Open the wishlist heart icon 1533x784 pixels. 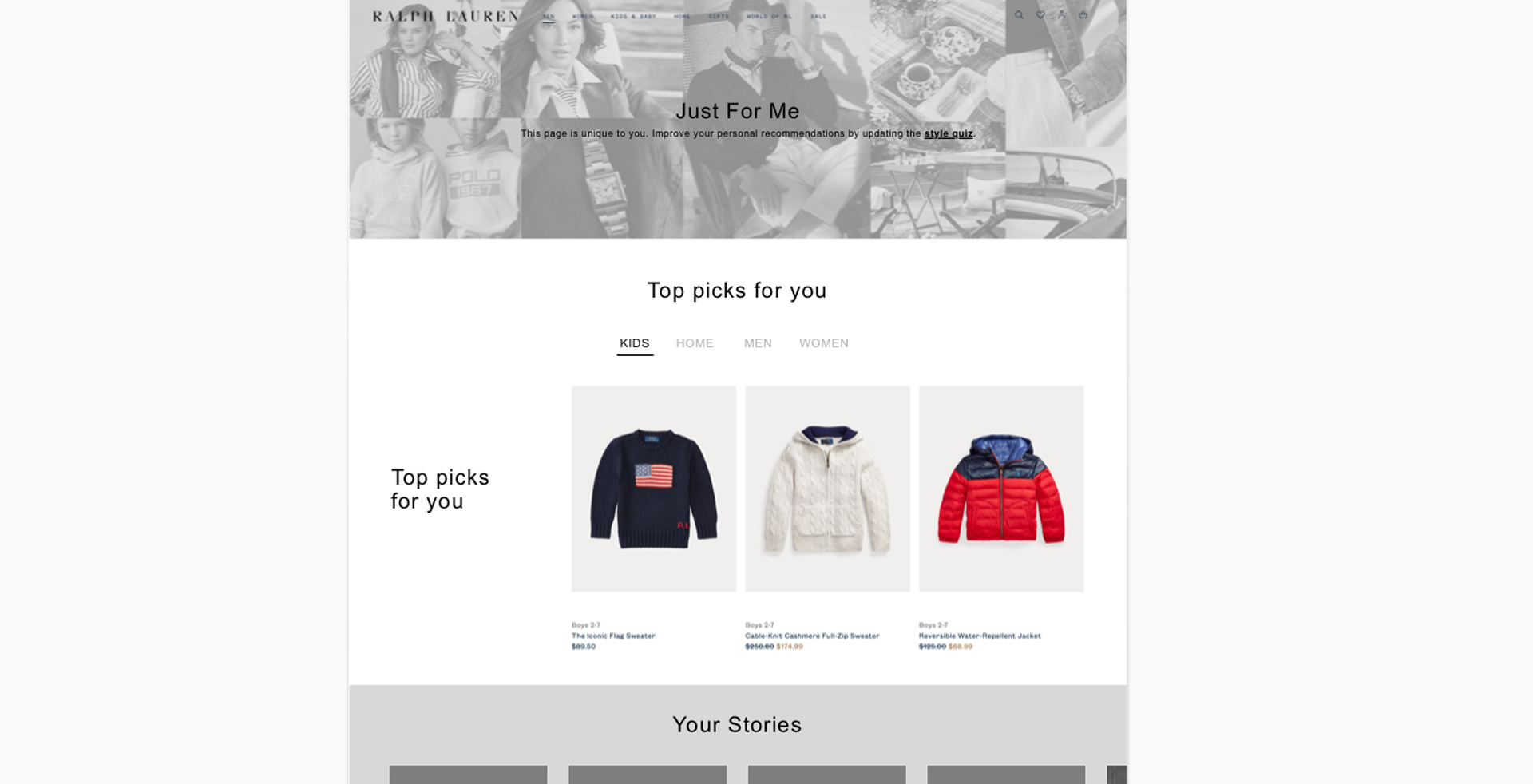1040,14
